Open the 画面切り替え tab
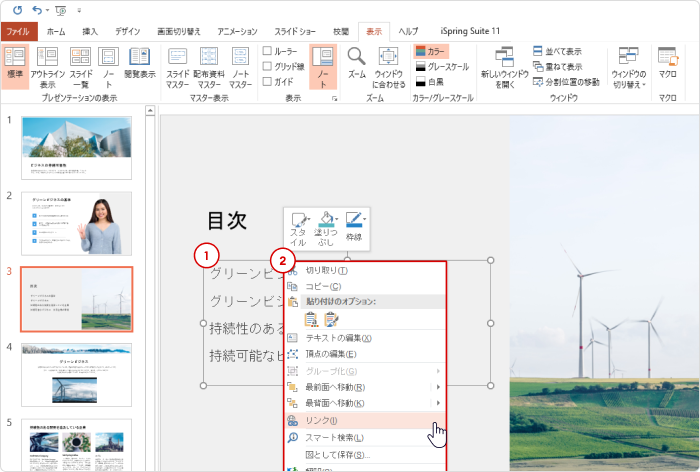Viewport: 700px width, 472px height. (x=179, y=32)
